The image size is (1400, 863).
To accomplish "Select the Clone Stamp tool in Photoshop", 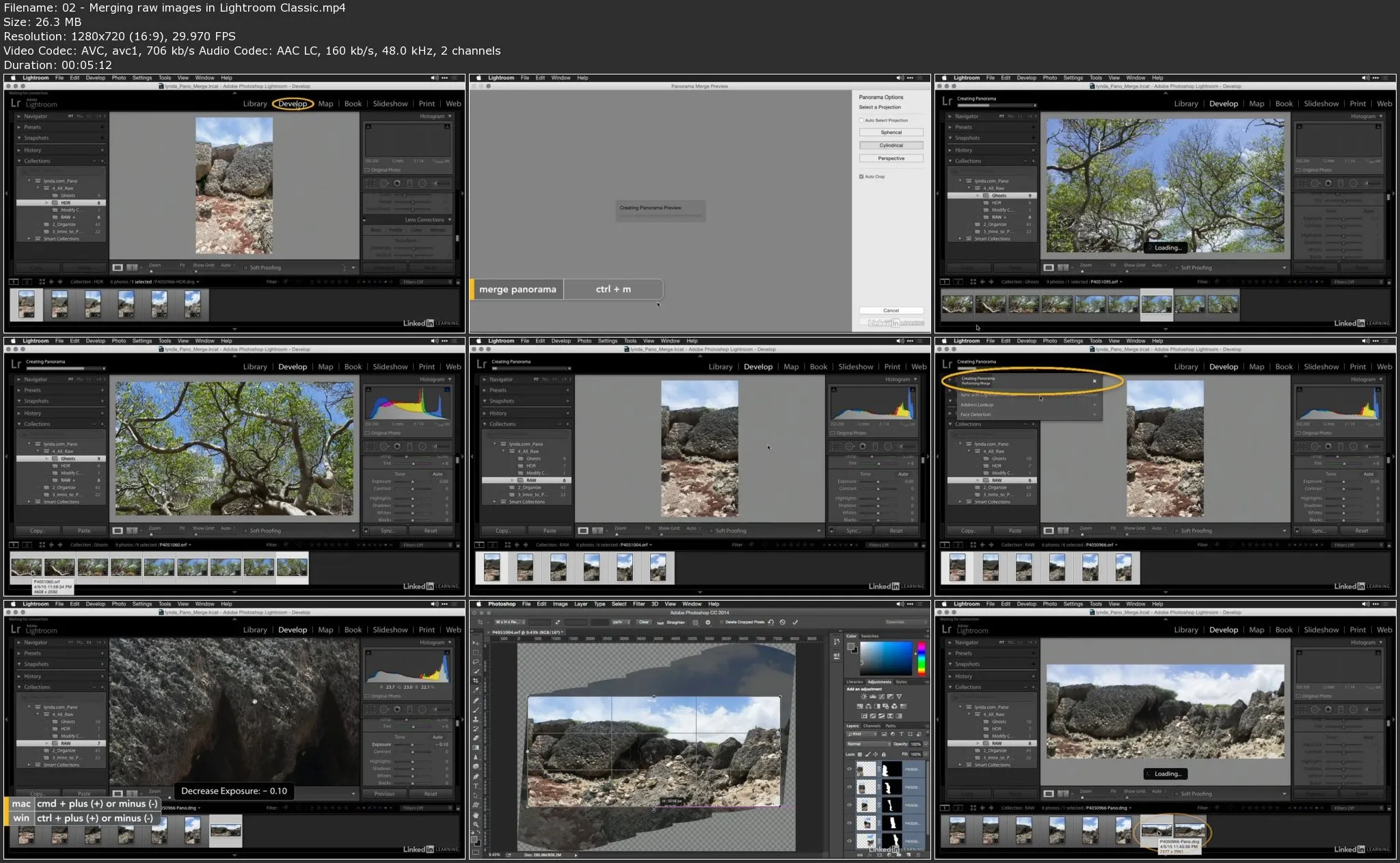I will coord(476,719).
